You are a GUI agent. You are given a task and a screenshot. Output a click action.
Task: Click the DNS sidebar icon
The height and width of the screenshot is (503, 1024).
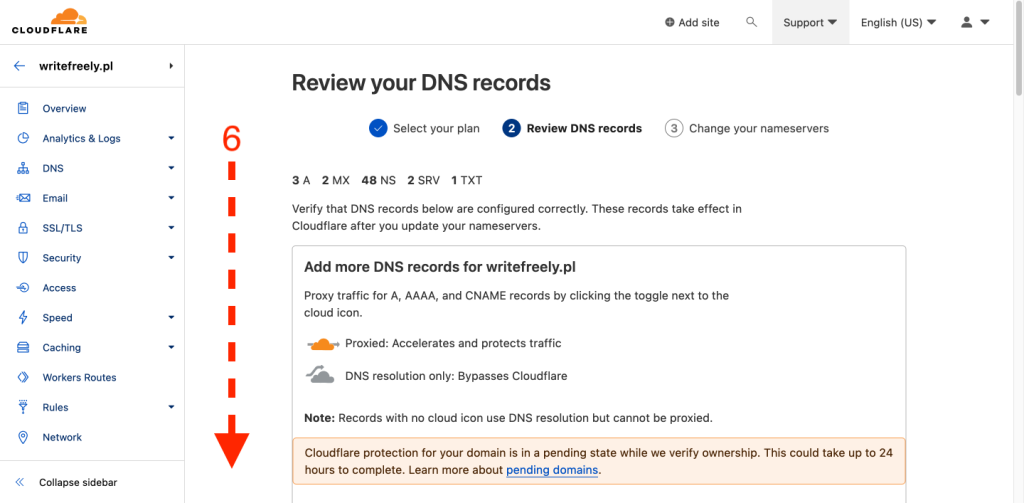22,168
